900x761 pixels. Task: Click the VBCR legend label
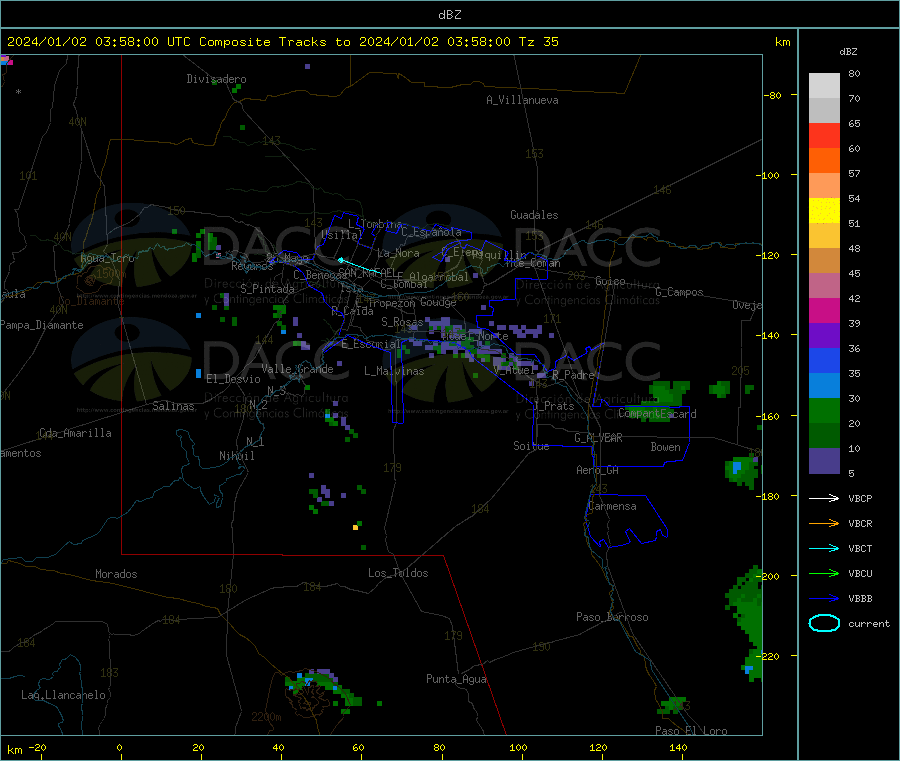coord(860,523)
